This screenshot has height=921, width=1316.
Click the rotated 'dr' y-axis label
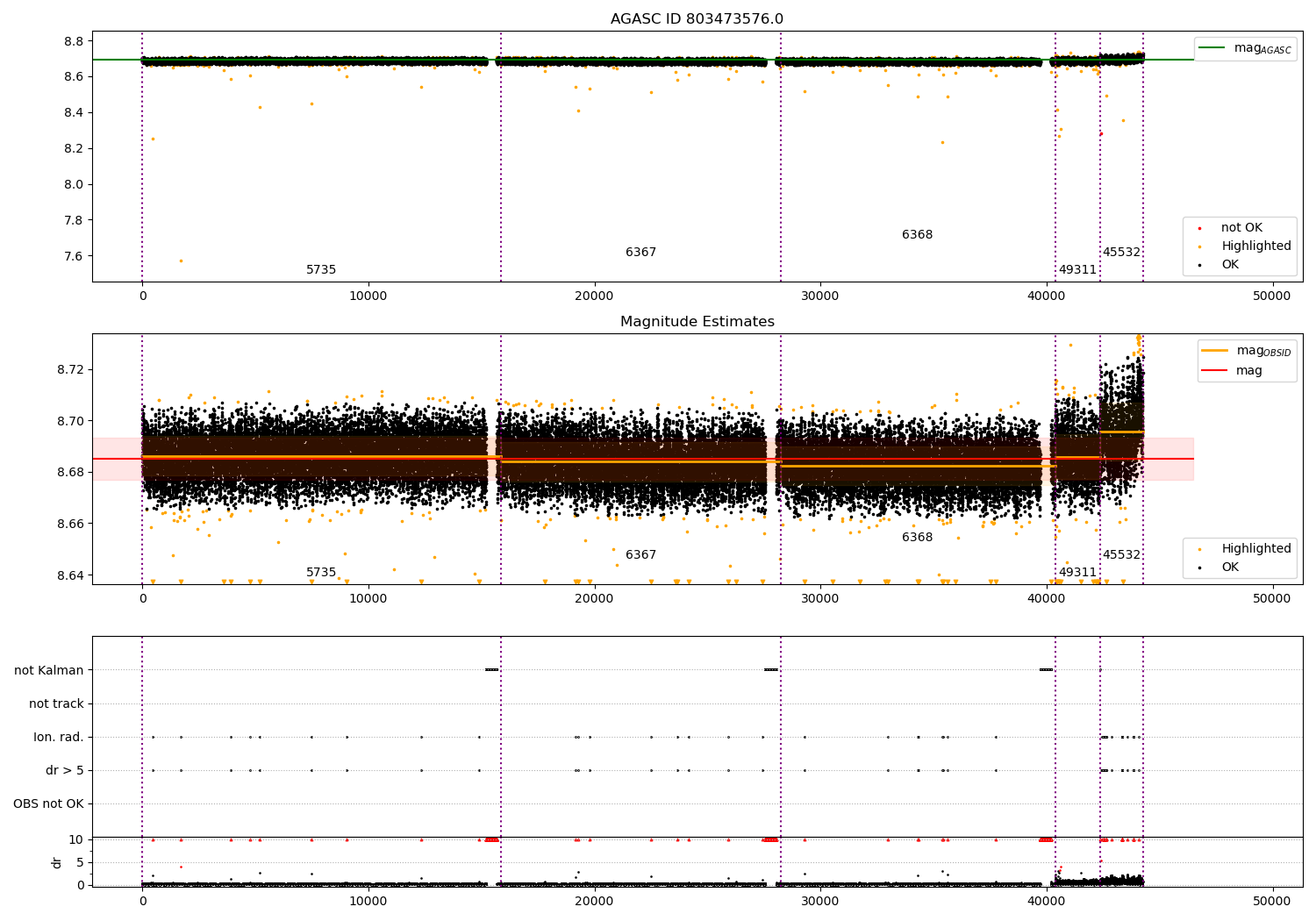click(x=57, y=862)
